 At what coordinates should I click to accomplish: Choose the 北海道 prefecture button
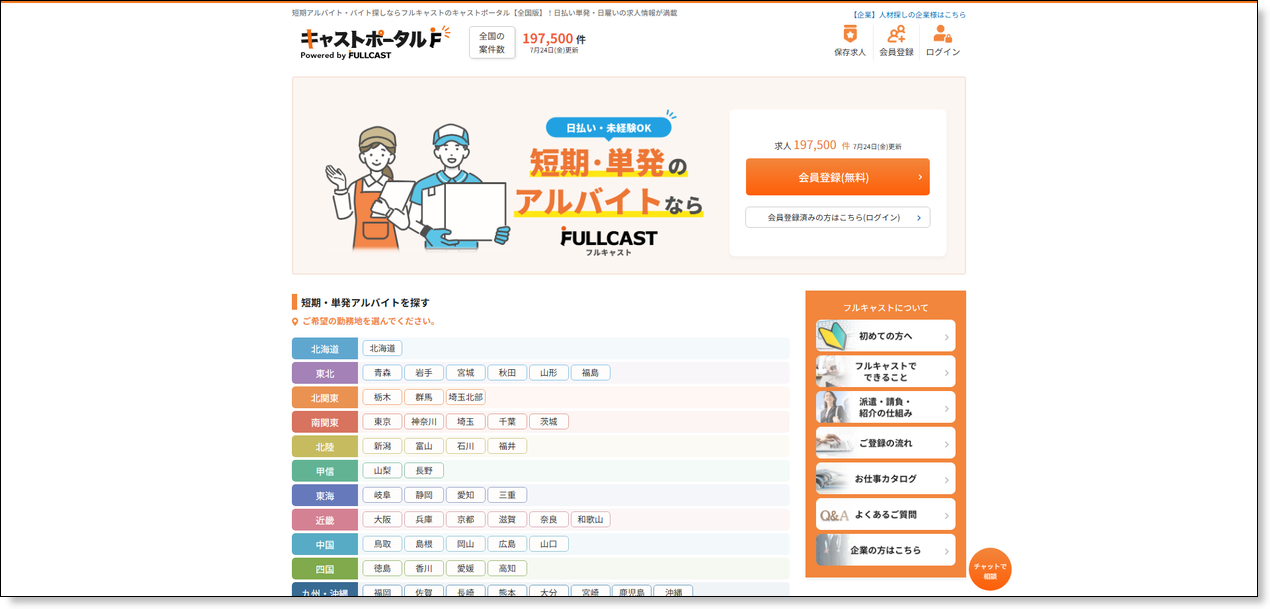pos(382,348)
